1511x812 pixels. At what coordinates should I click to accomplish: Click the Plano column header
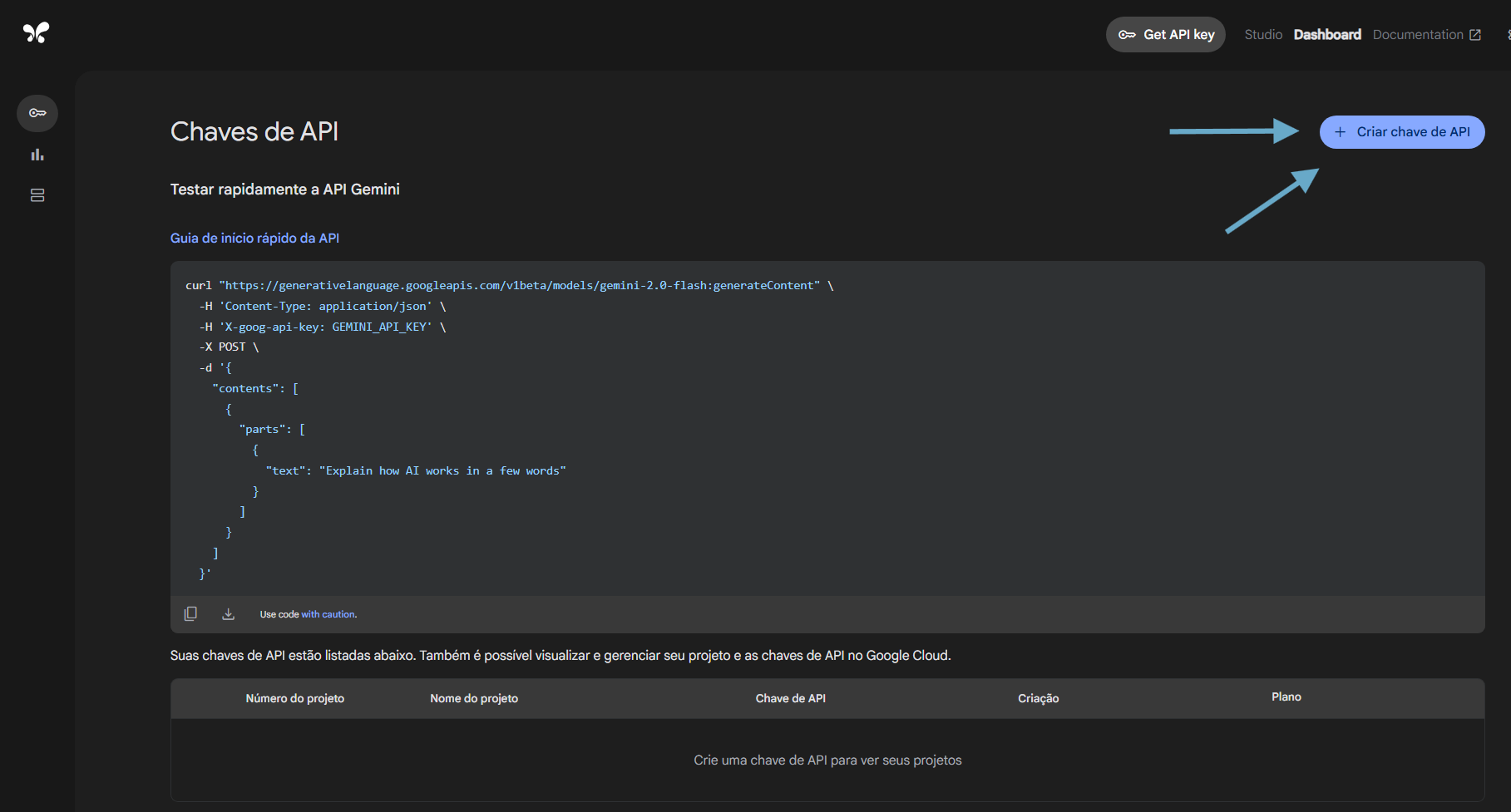point(1286,697)
